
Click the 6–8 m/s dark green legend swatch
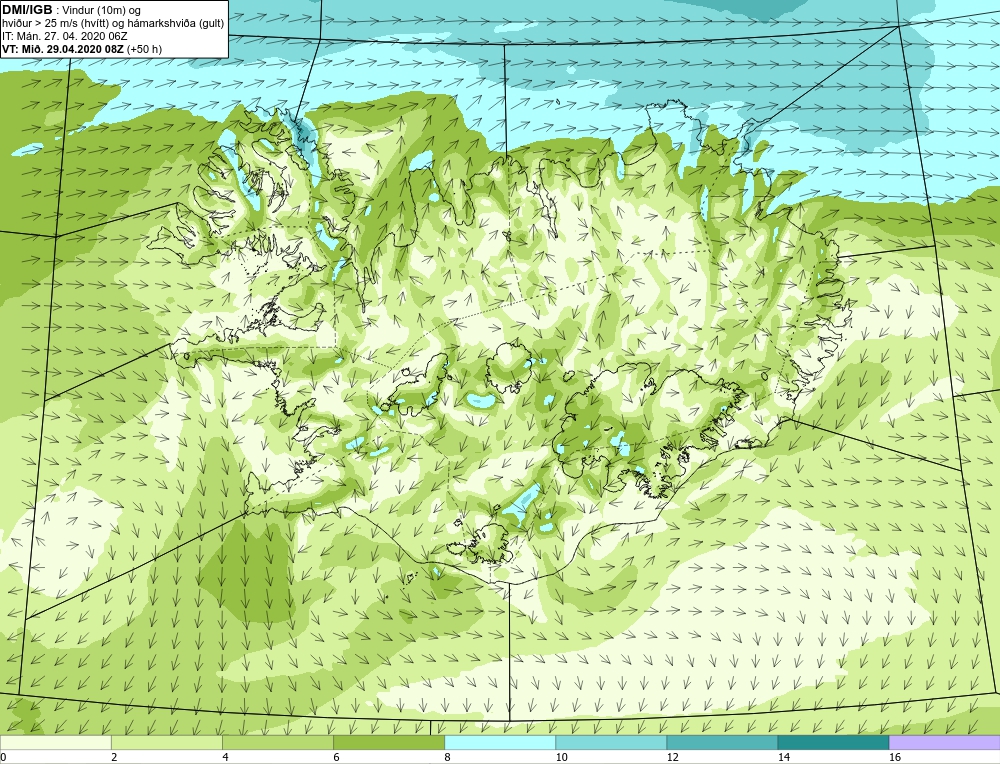point(388,742)
